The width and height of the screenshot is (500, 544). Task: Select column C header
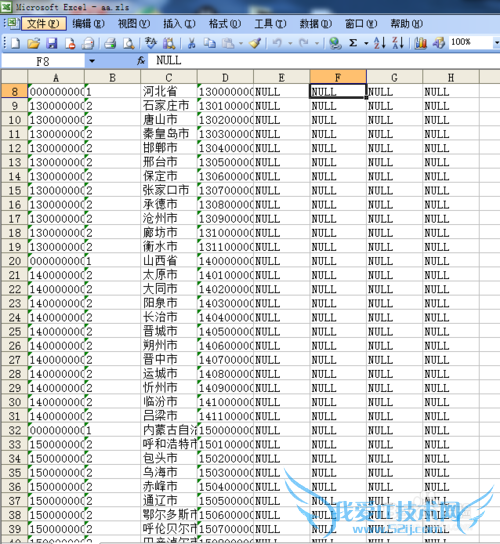169,77
